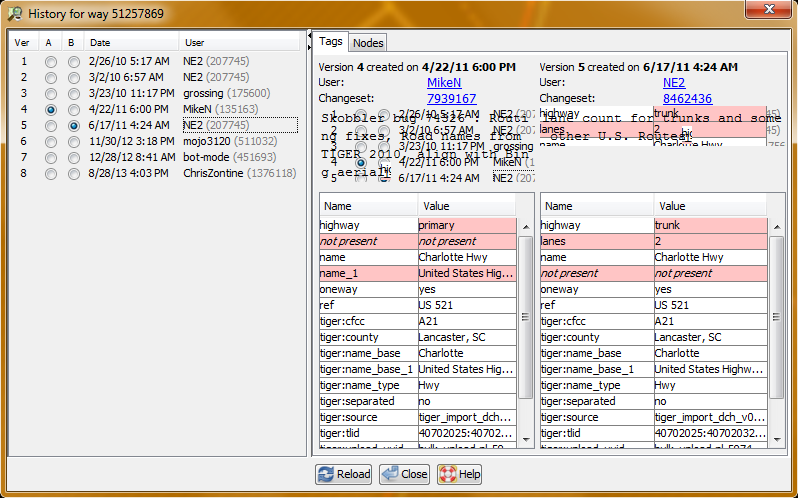Open changeset 7939167 link
The height and width of the screenshot is (498, 798).
click(x=451, y=98)
